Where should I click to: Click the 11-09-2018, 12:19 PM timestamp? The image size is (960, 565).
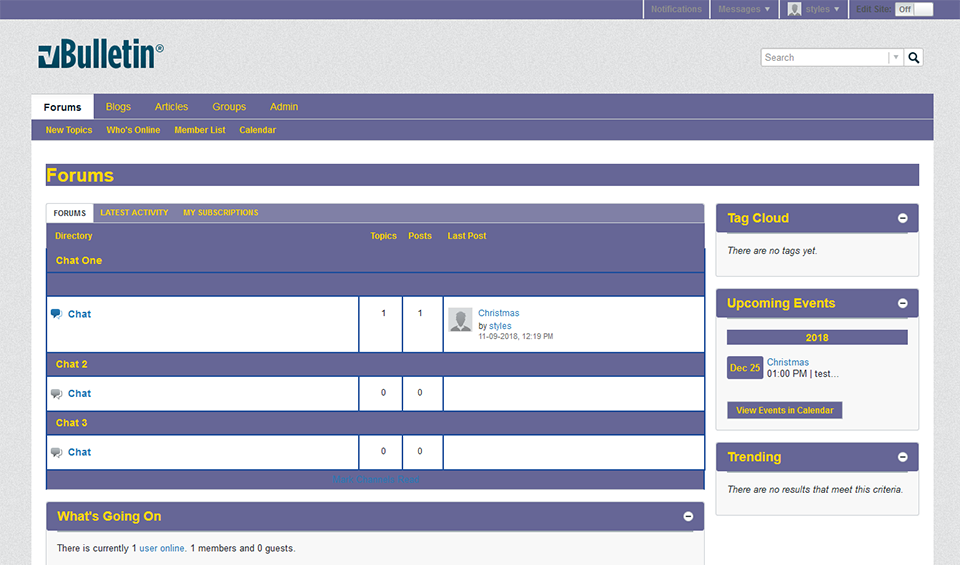516,337
